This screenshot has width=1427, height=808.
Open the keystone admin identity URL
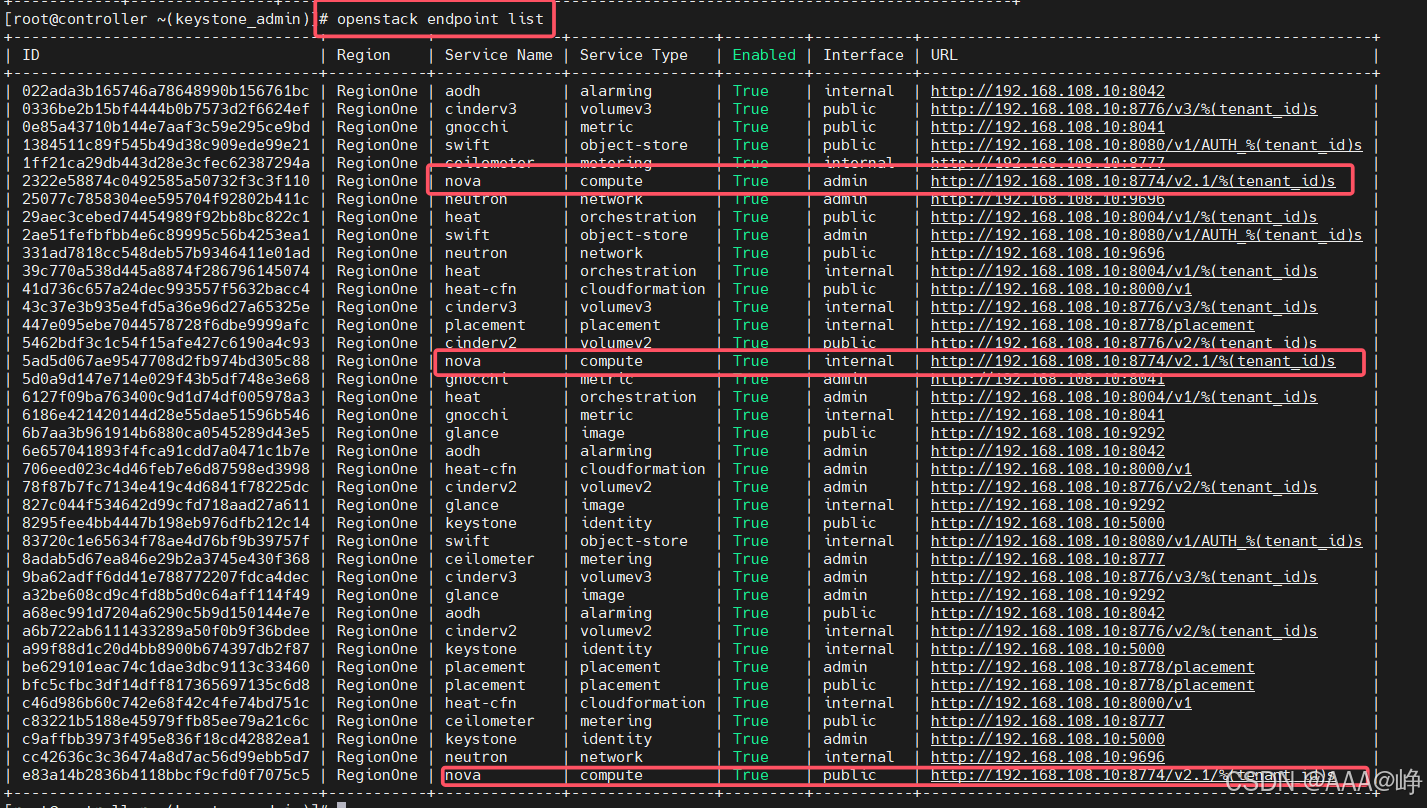1048,739
